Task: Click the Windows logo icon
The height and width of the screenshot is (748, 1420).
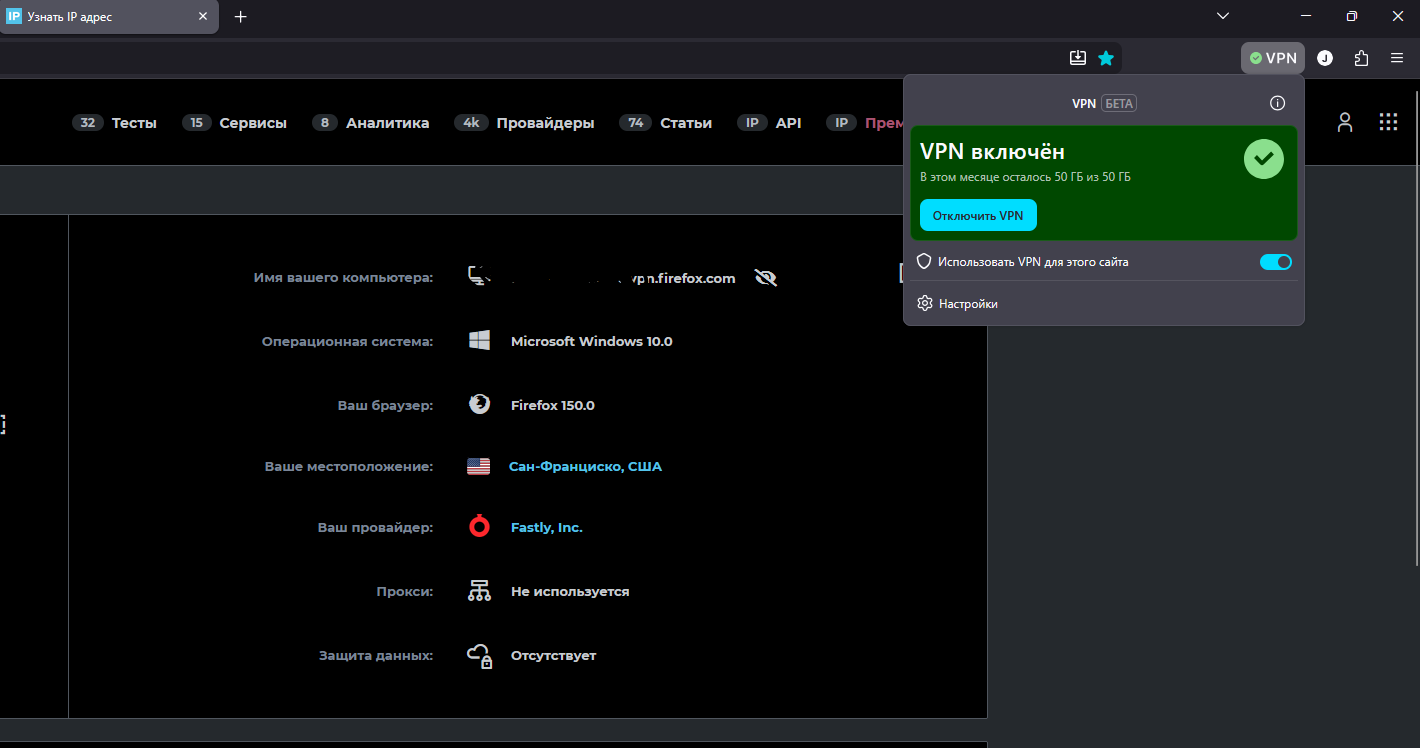Action: pos(479,341)
